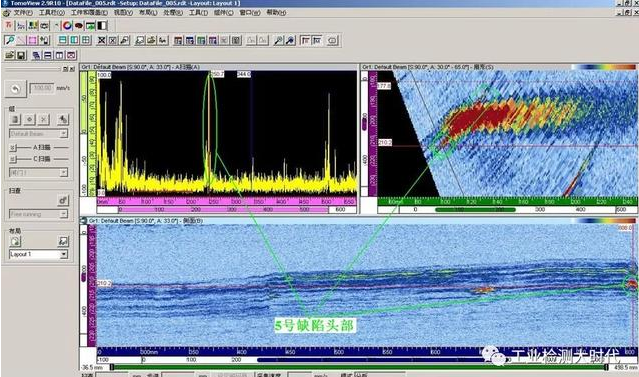Screen dimensions: 639x377
Task: Select the magnifier zoom tool in toolbar
Action: [x=10, y=40]
